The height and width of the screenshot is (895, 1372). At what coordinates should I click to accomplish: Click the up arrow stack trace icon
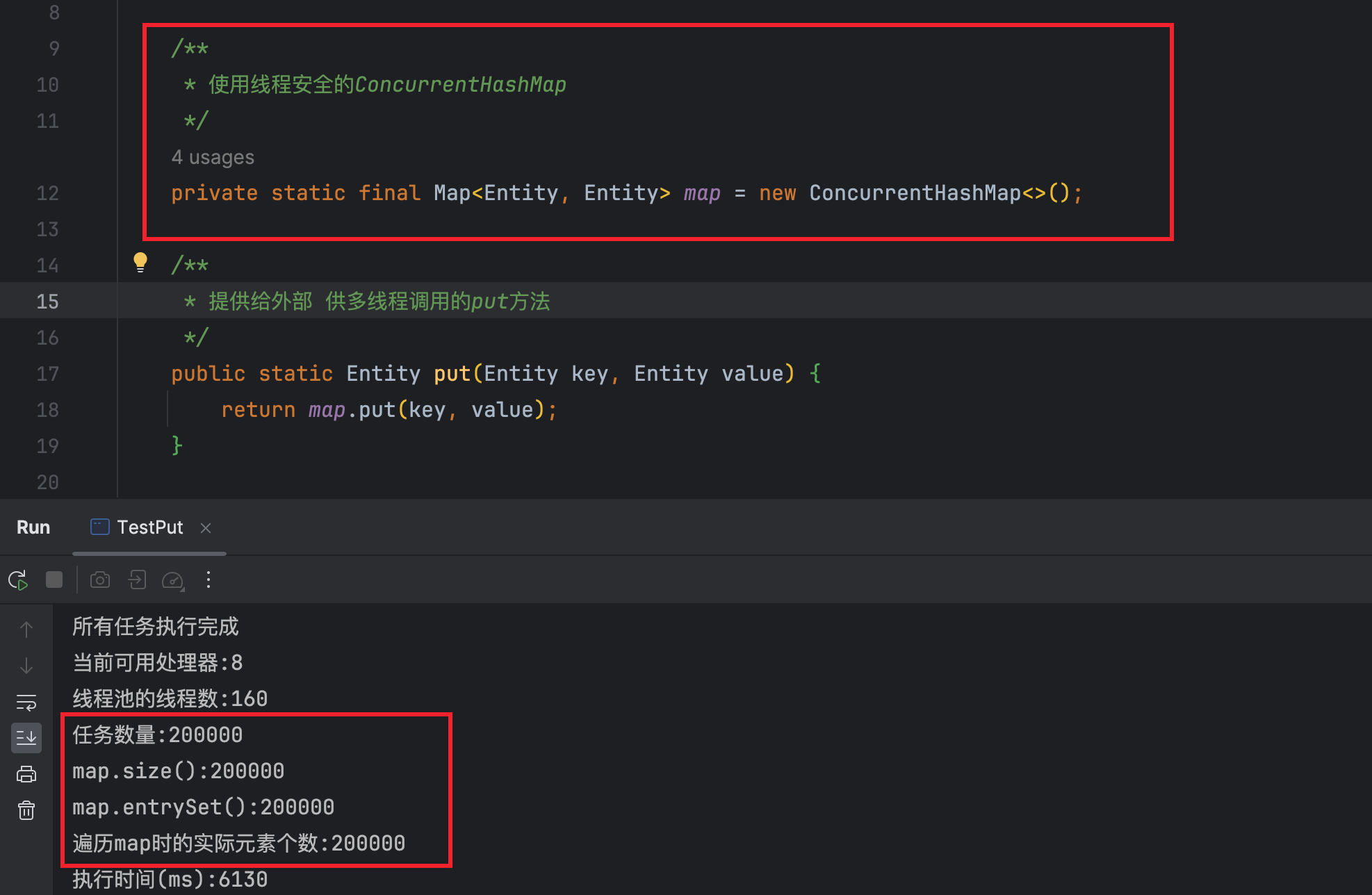click(x=26, y=630)
